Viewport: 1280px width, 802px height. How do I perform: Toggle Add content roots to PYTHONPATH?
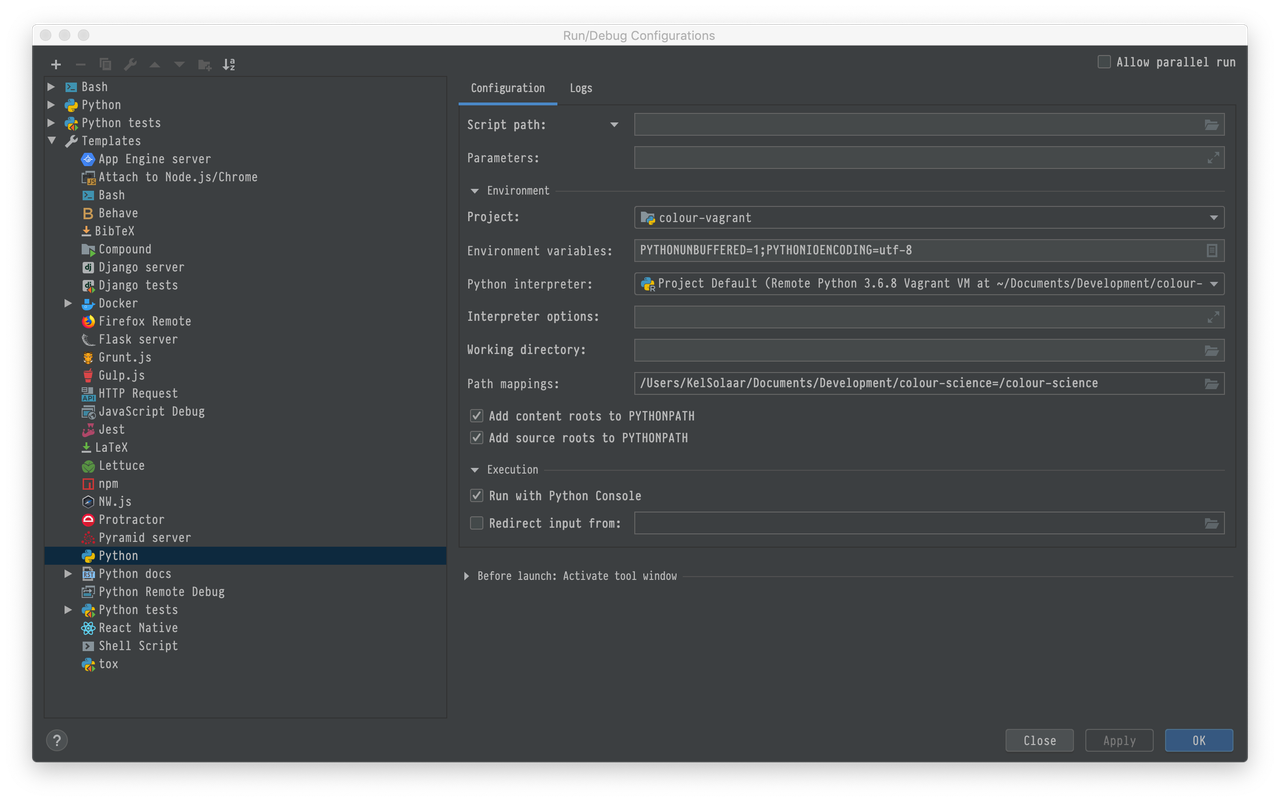coord(477,416)
